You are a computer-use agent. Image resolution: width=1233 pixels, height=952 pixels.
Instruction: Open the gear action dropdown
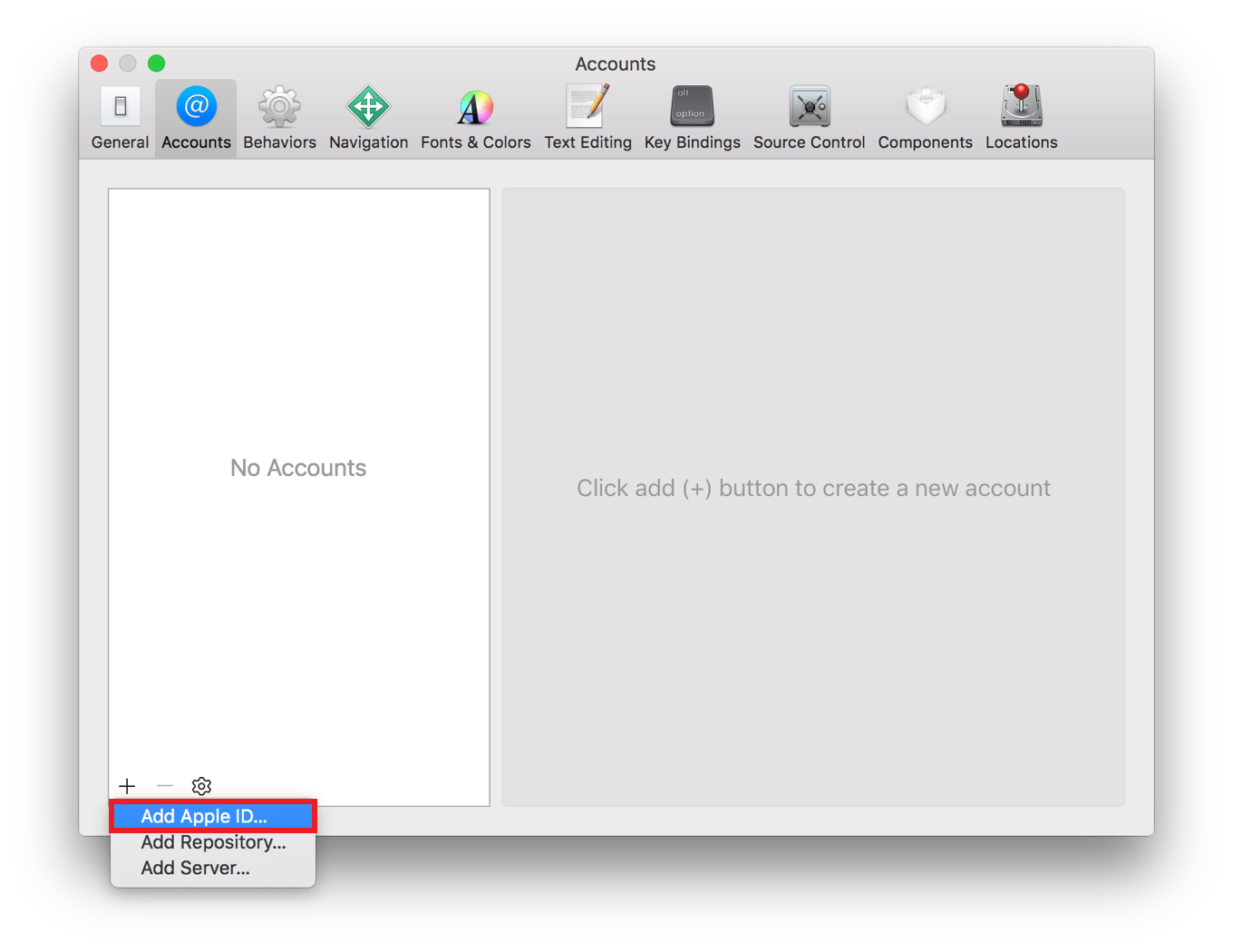tap(201, 785)
